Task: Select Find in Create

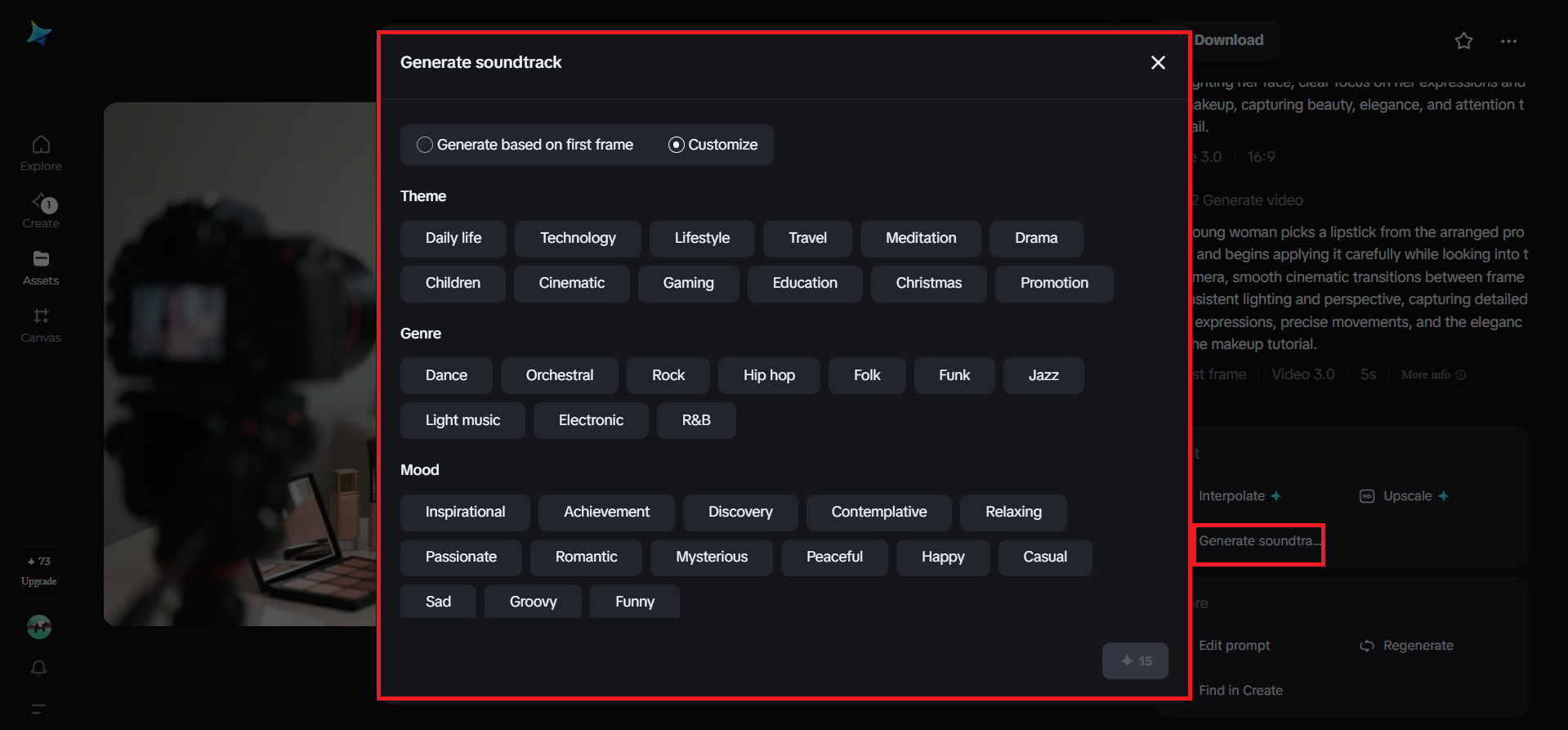Action: point(1240,690)
